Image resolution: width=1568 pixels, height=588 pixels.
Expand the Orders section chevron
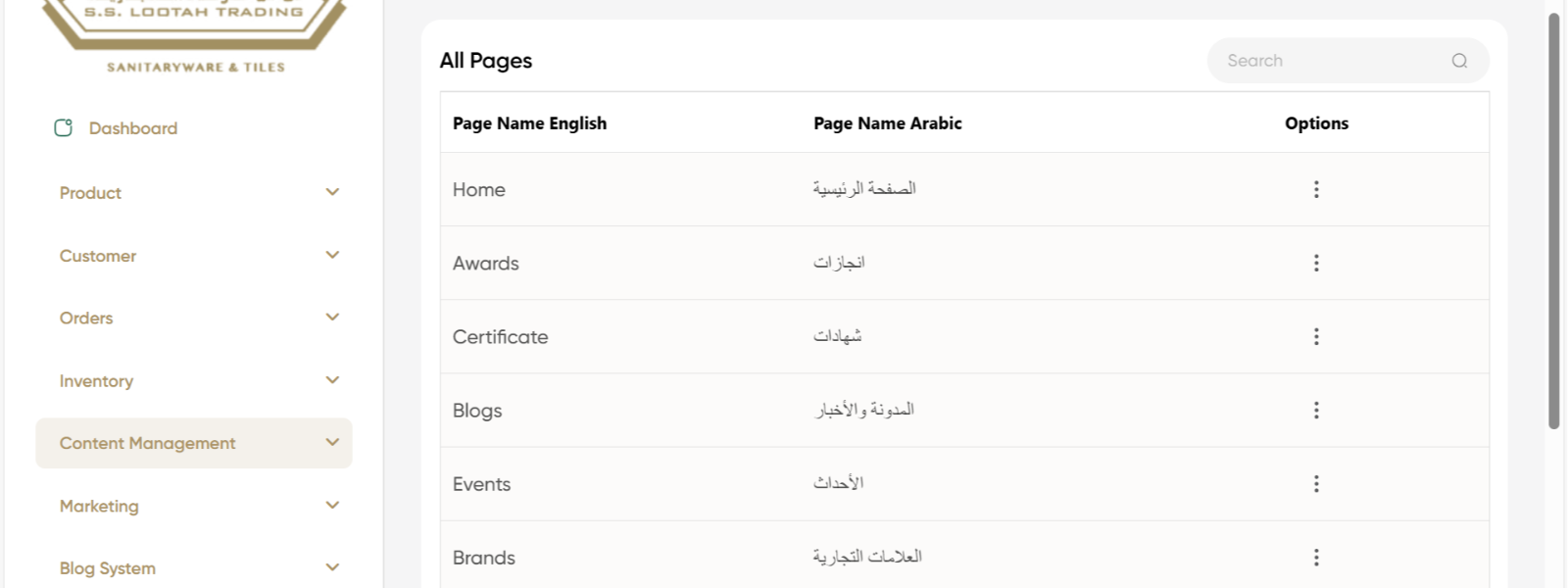point(332,318)
